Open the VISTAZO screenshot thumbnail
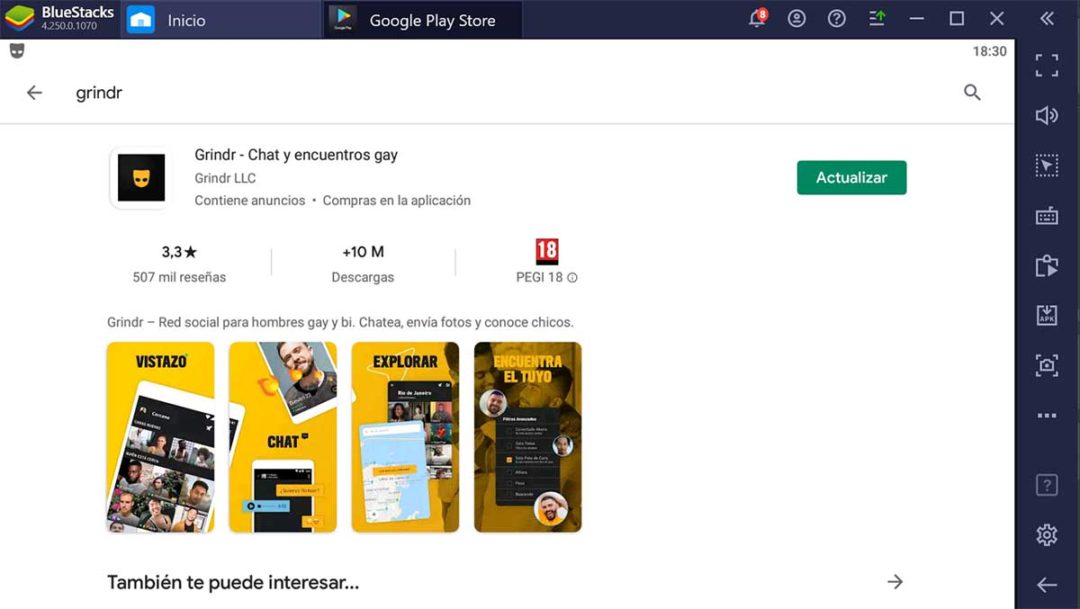Viewport: 1080px width, 609px height. pyautogui.click(x=160, y=437)
